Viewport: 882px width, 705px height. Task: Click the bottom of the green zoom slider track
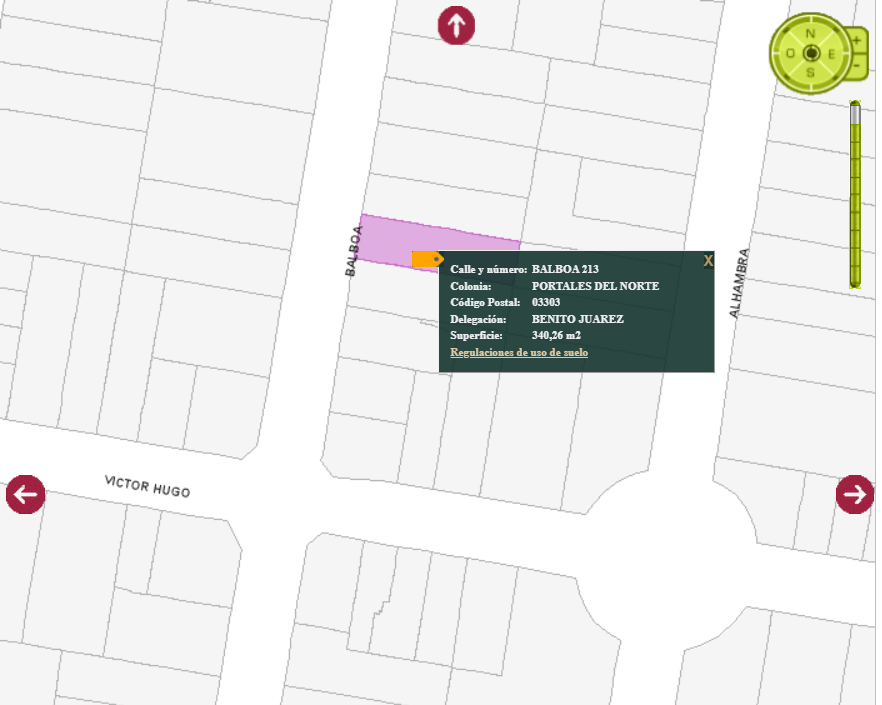tap(855, 281)
